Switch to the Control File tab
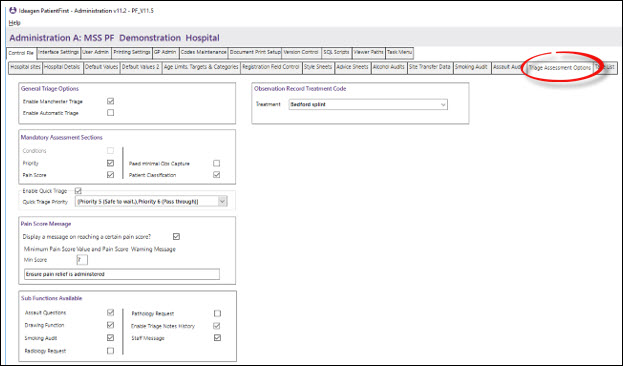This screenshot has width=623, height=366. point(21,53)
